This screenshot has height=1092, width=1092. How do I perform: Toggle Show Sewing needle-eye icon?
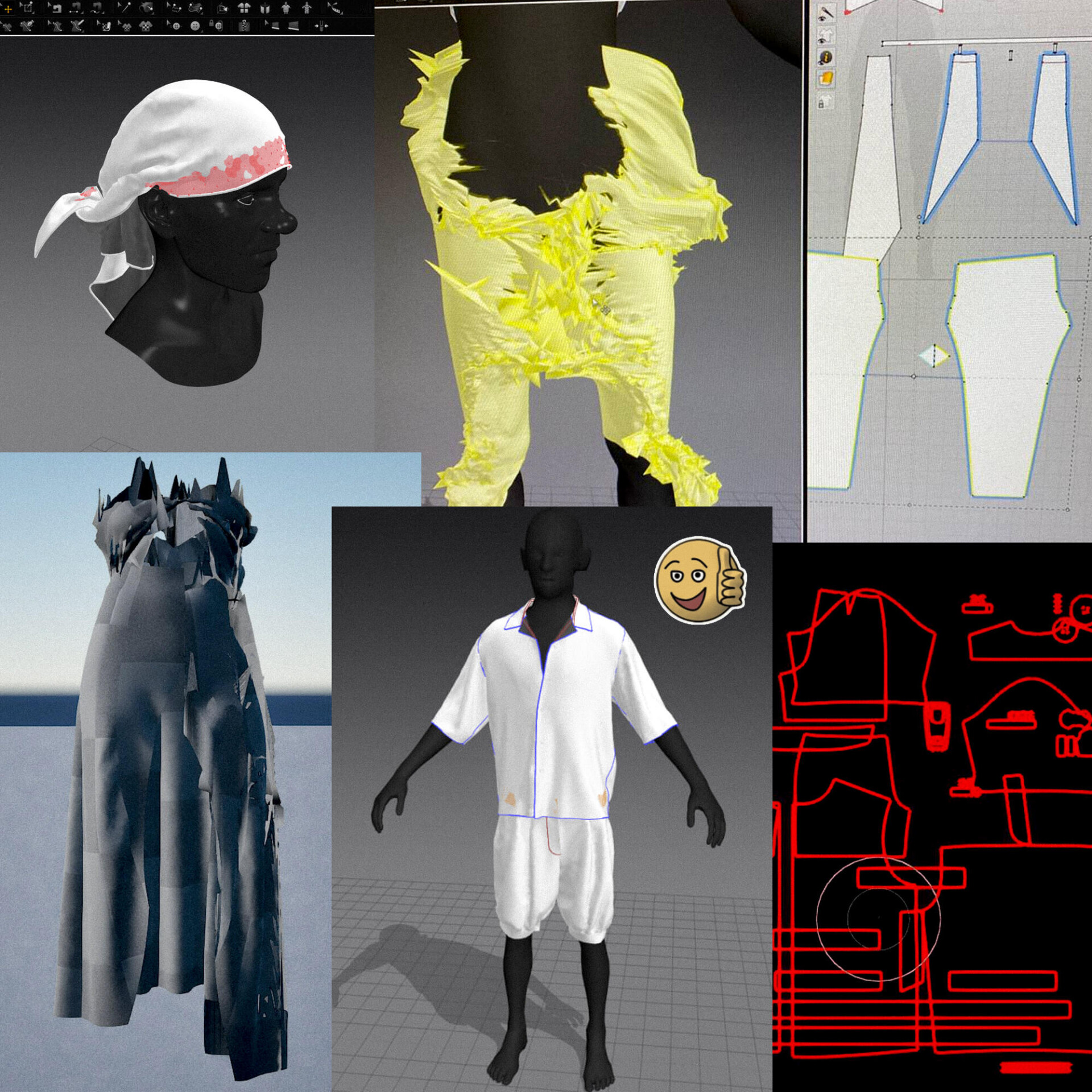click(826, 14)
